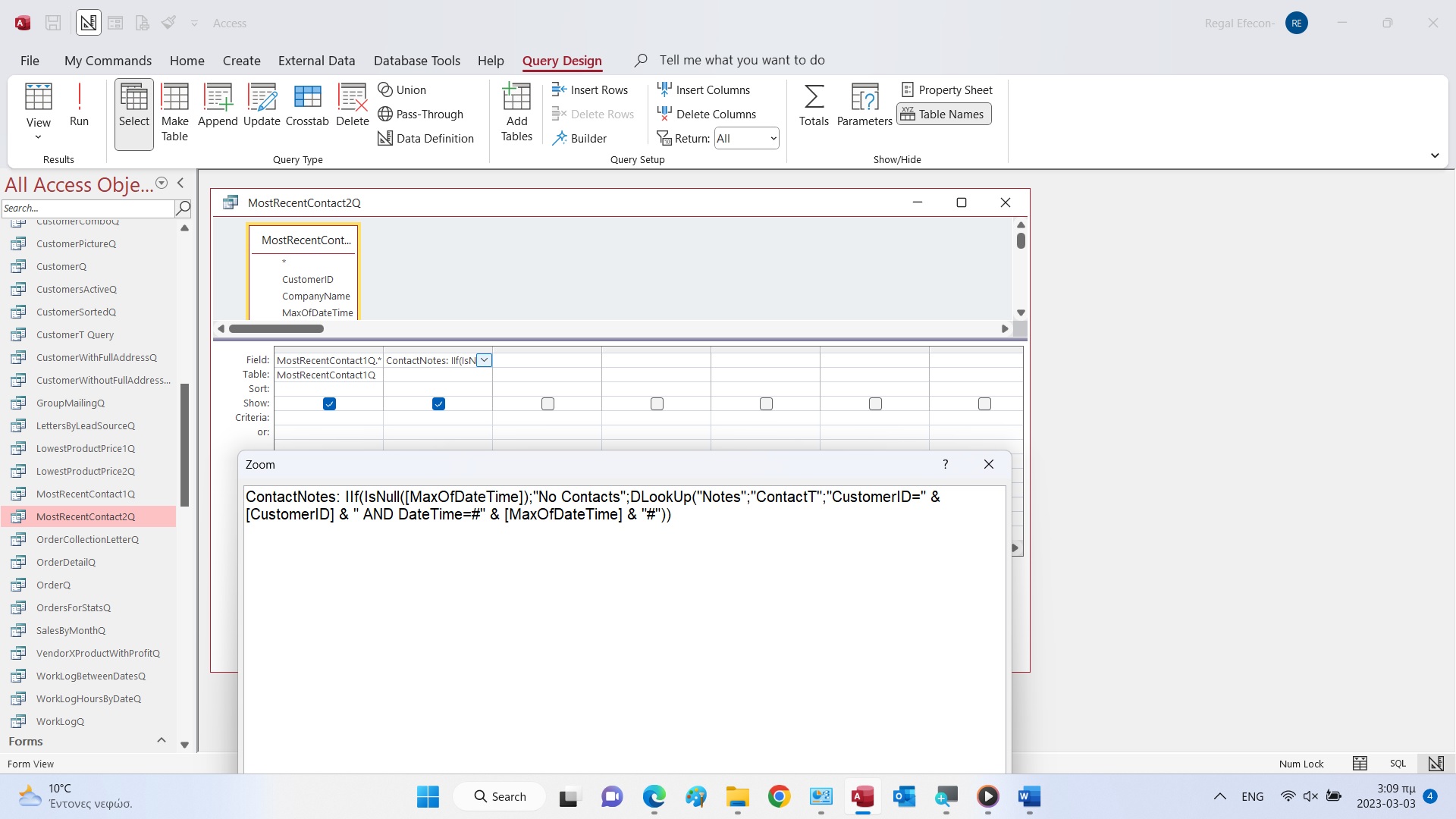Select the Make Table query type

tap(174, 112)
